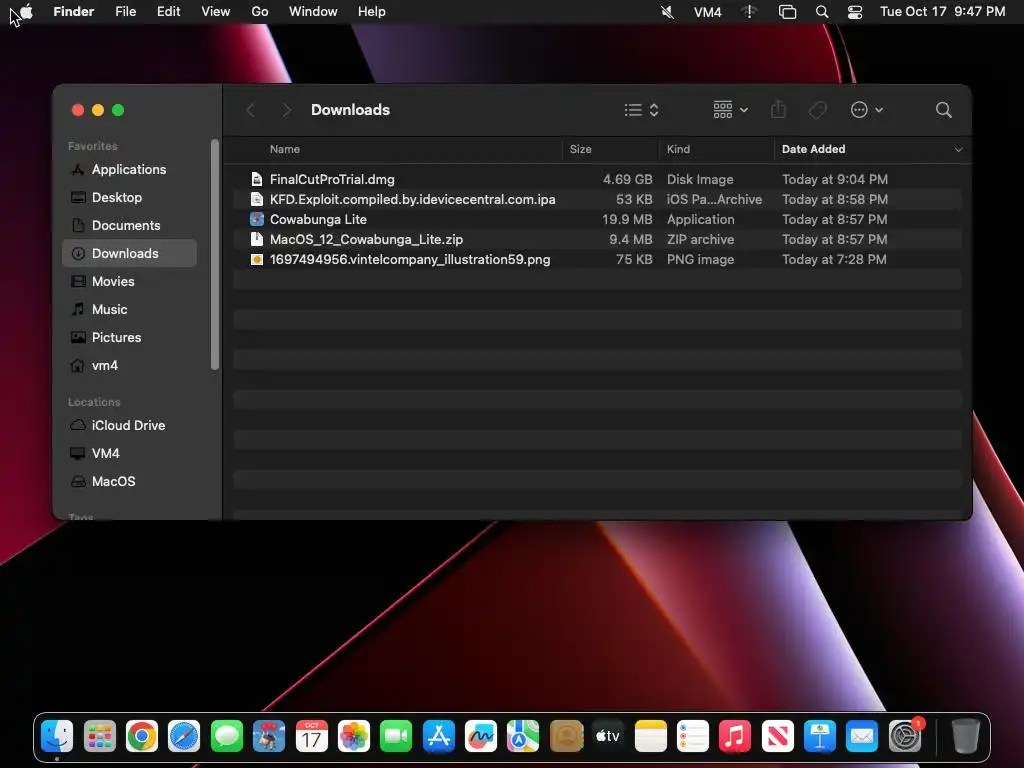1024x768 pixels.
Task: Open System Settings from the Dock
Action: [x=905, y=737]
